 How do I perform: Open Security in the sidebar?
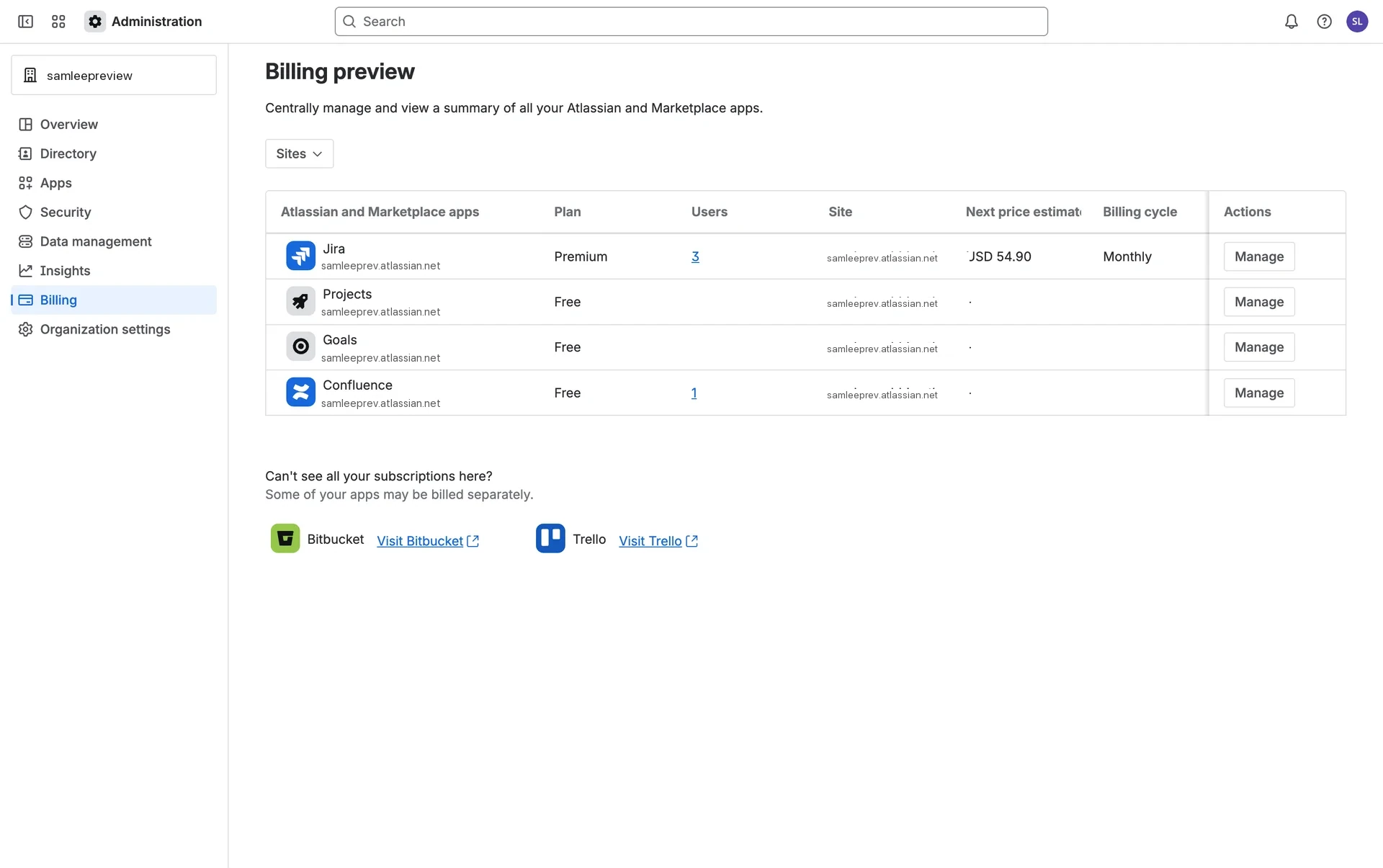pos(114,212)
